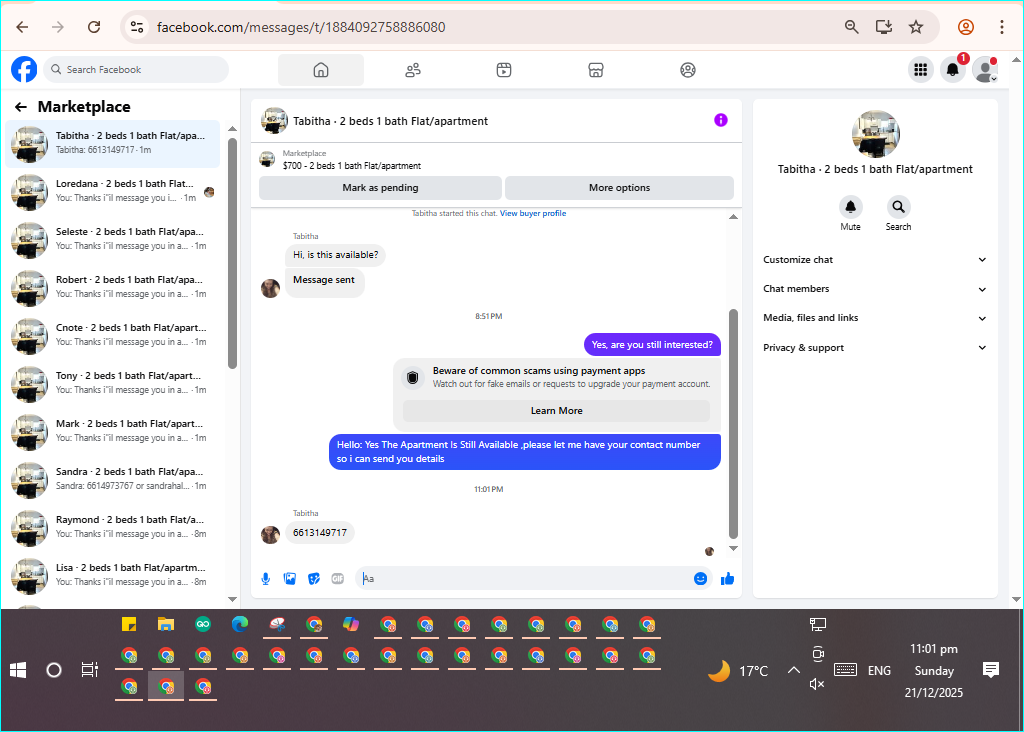Click Tabitha's large profile picture in info panel

875,134
